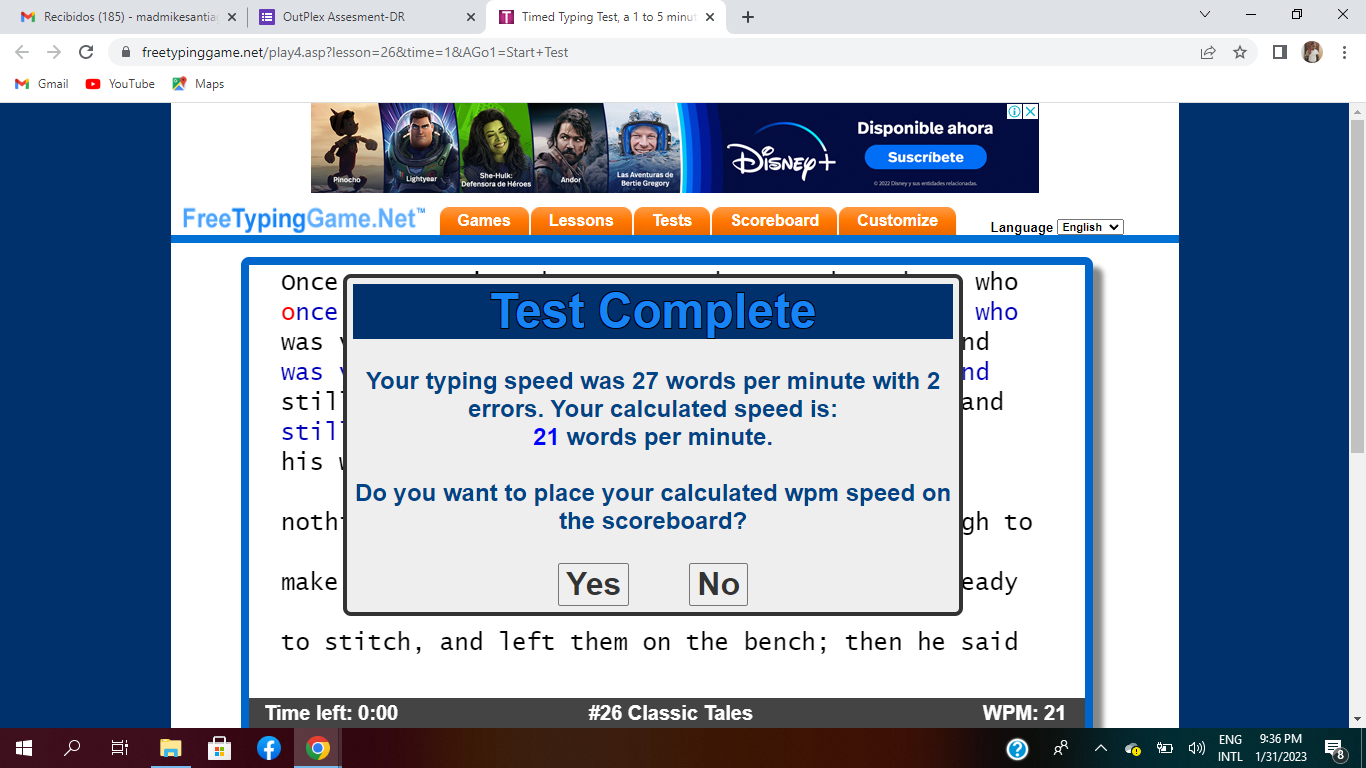Open the Chrome profile avatar
The width and height of the screenshot is (1366, 768).
1312,52
